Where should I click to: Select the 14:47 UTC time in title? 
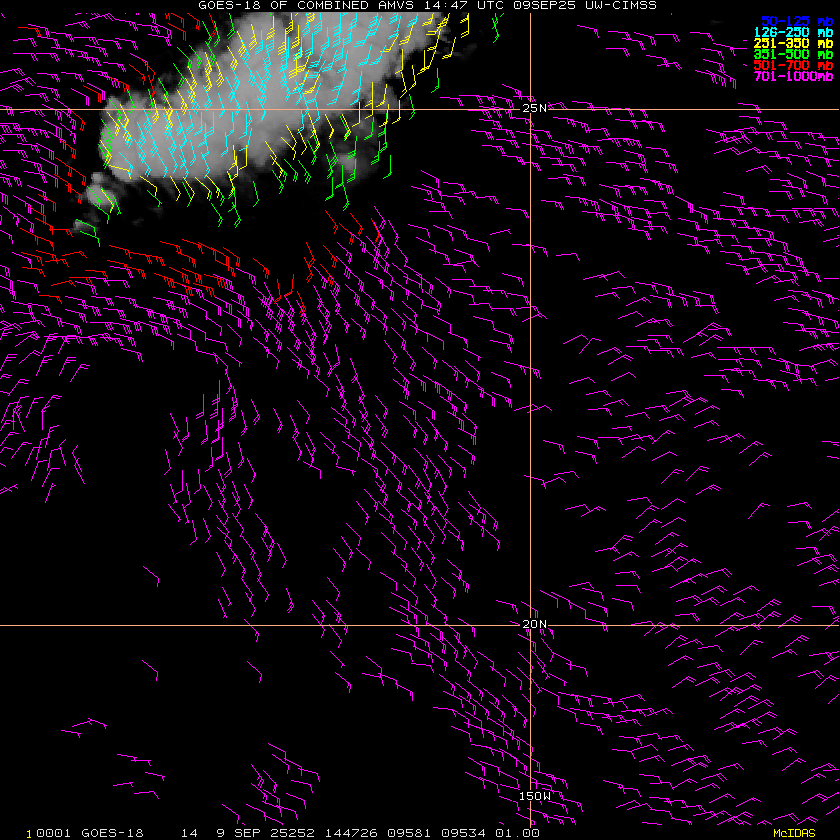464,5
